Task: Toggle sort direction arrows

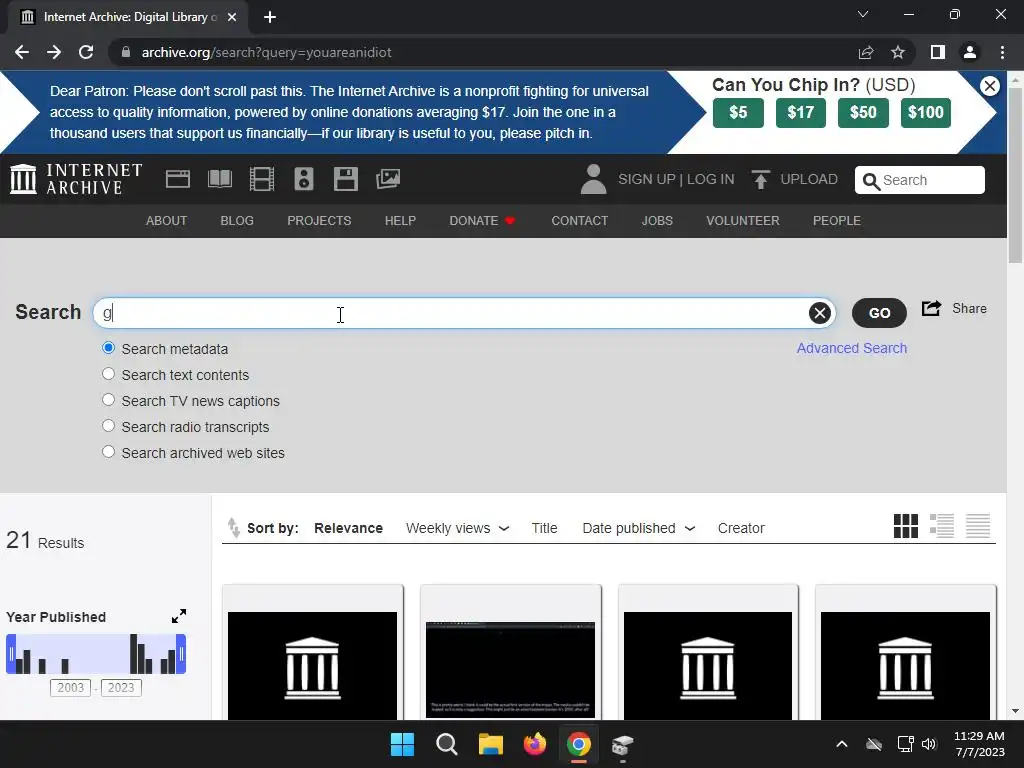Action: [233, 527]
